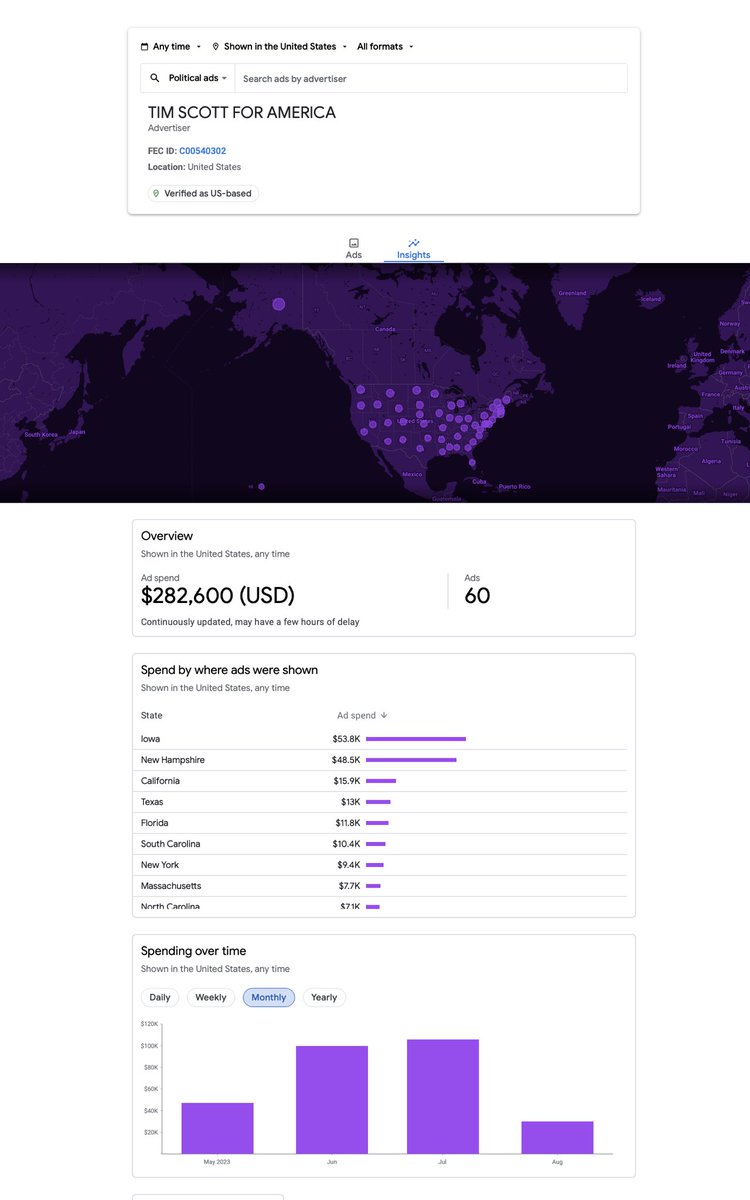The height and width of the screenshot is (1200, 750).
Task: Click the calendar icon beside Any time
Action: click(145, 47)
